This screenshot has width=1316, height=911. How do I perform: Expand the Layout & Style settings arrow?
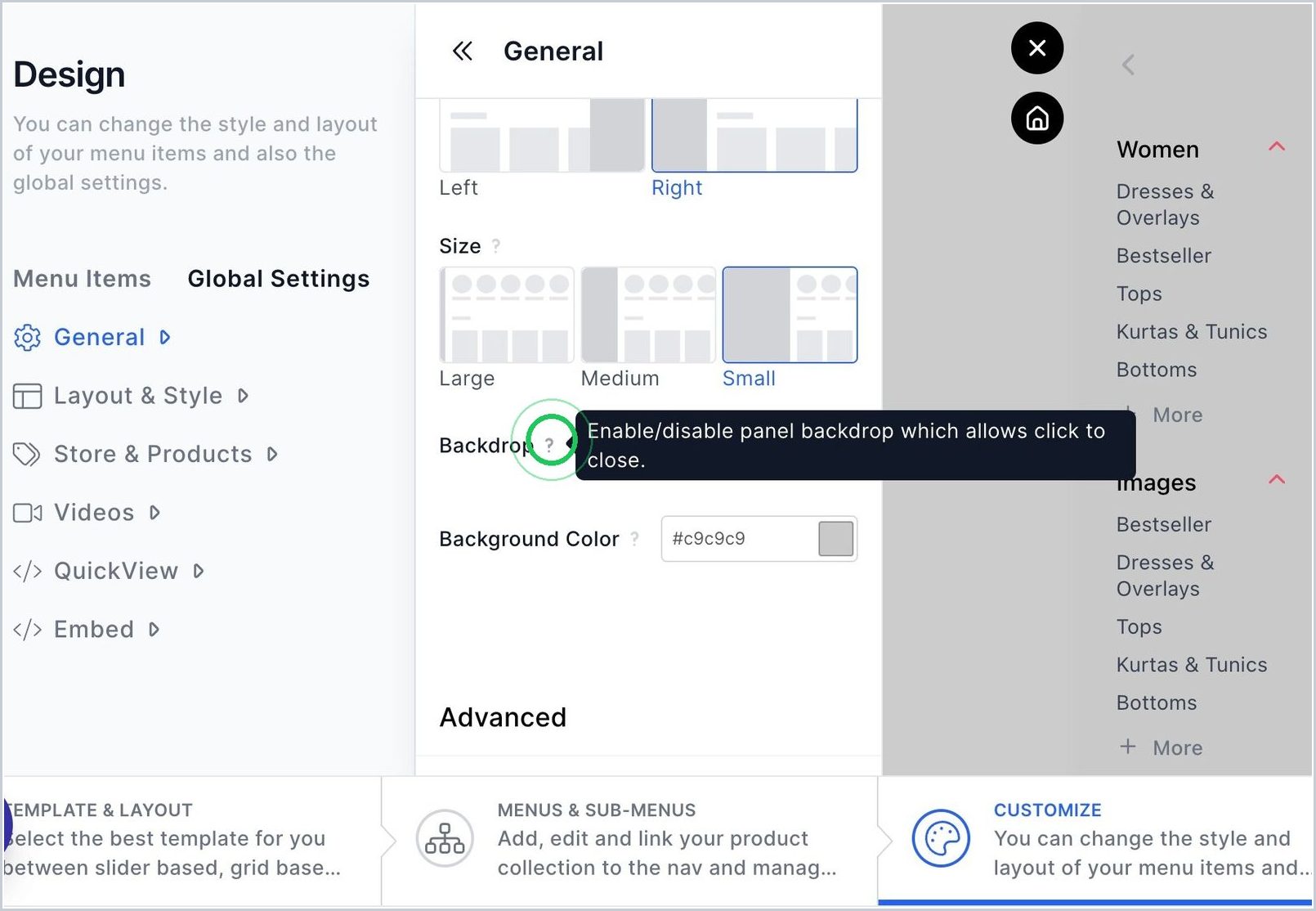pos(243,396)
